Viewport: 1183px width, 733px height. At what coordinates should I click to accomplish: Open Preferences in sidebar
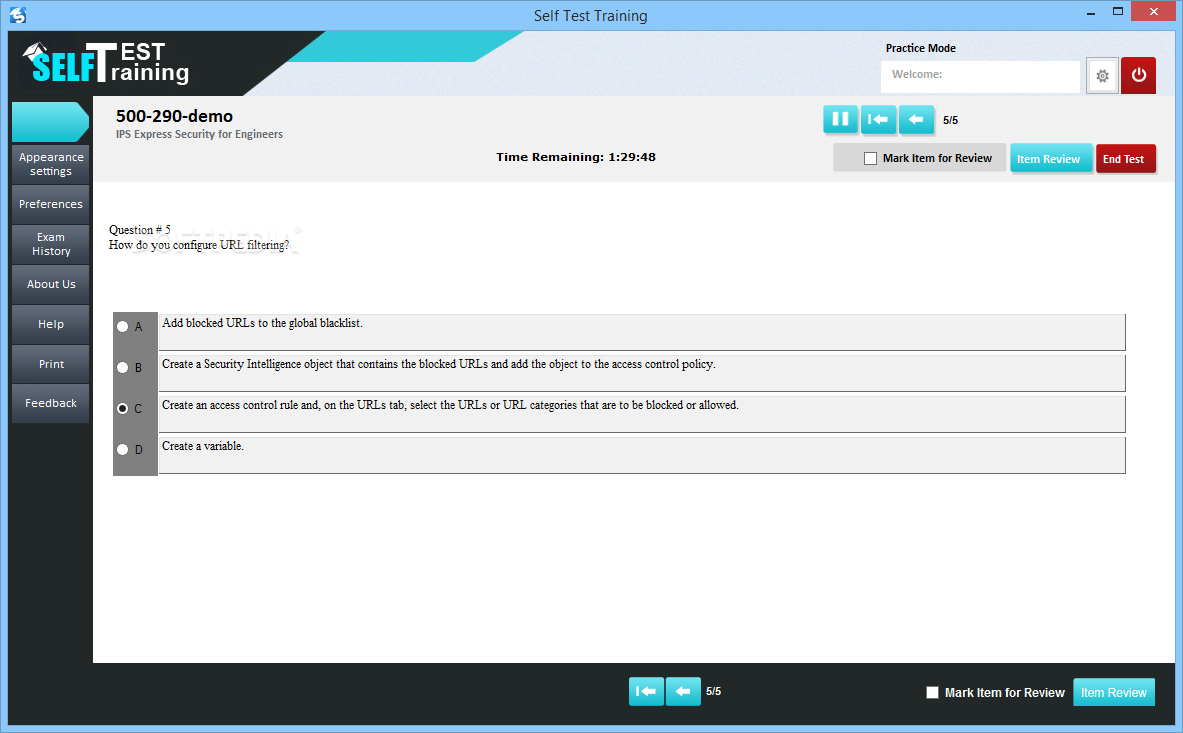coord(51,204)
